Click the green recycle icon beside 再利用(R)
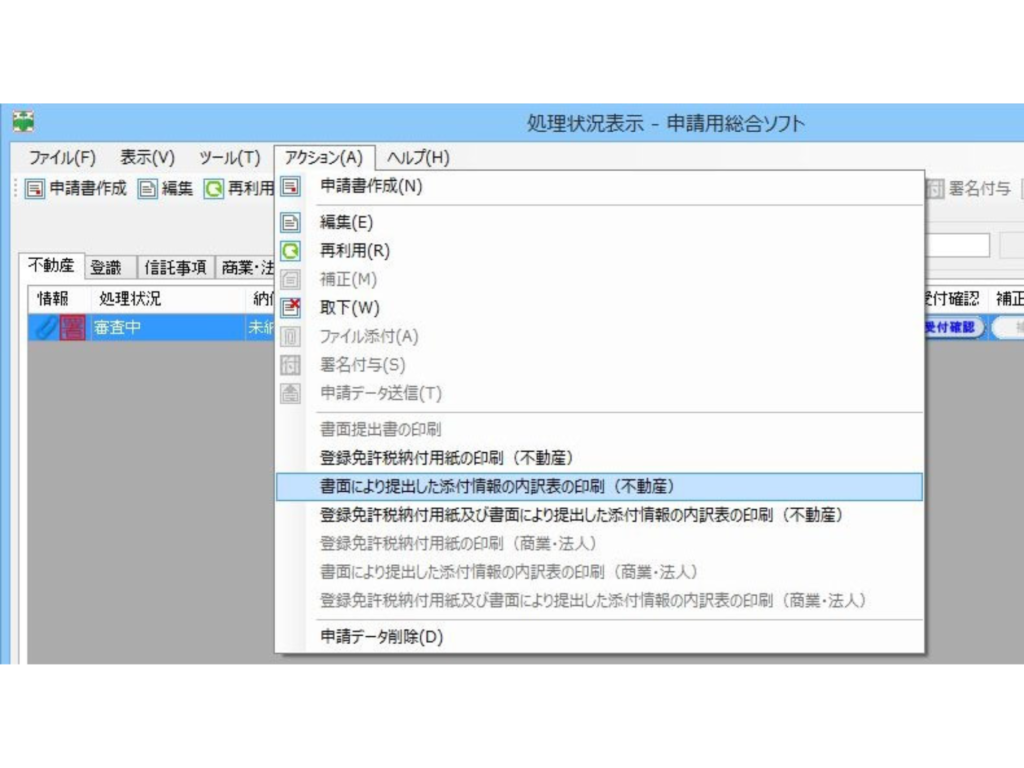Image resolution: width=1024 pixels, height=768 pixels. coord(290,251)
